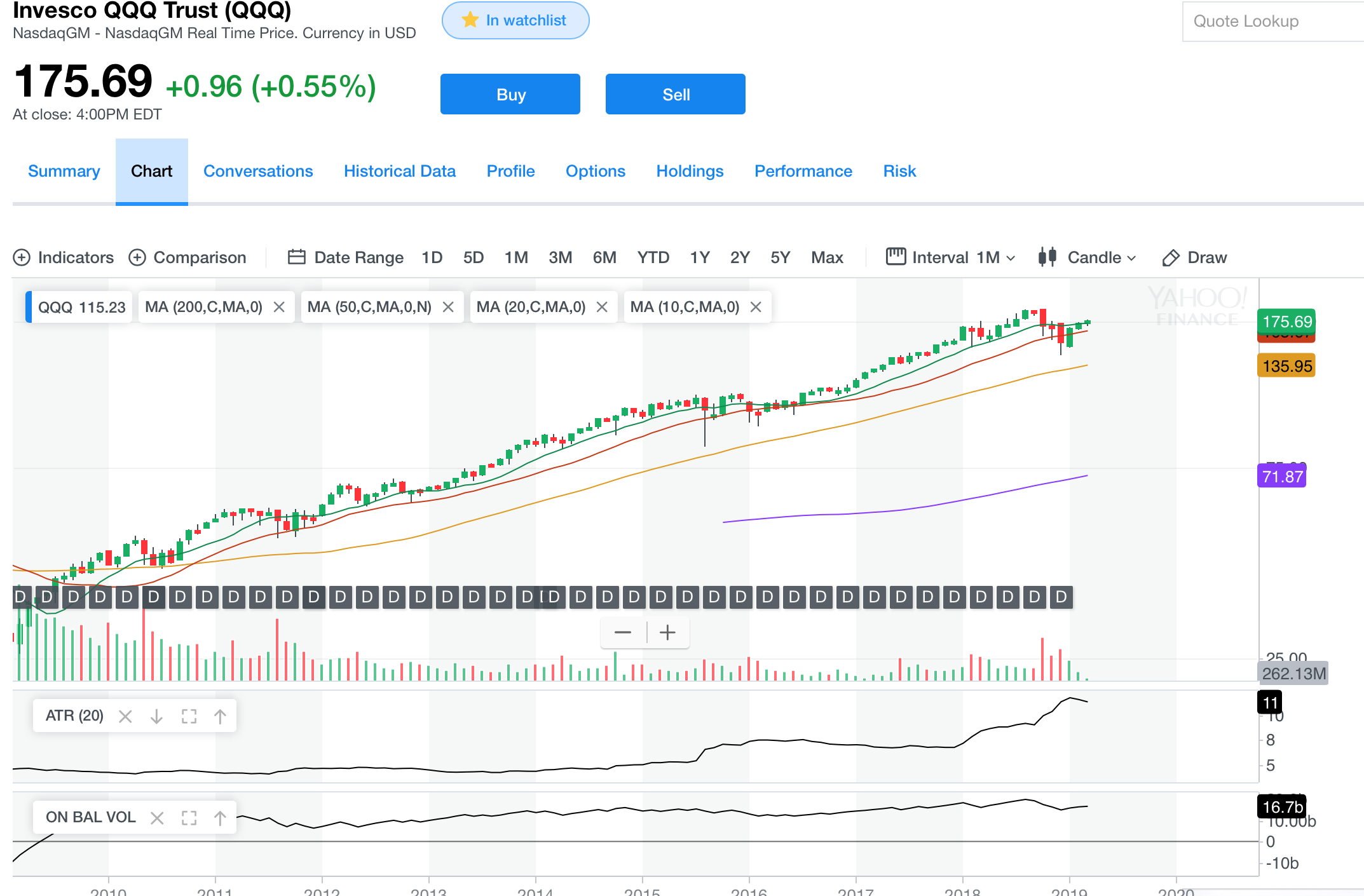Open the Options tab
The height and width of the screenshot is (896, 1364).
point(596,171)
